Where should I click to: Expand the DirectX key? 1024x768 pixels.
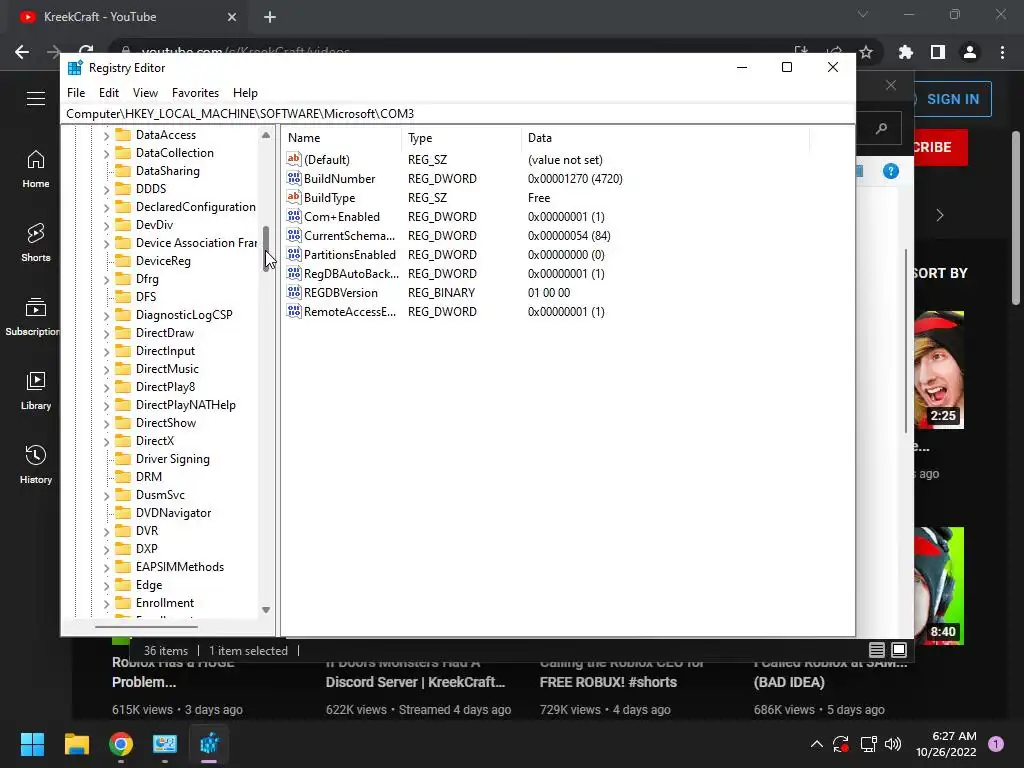click(x=106, y=441)
